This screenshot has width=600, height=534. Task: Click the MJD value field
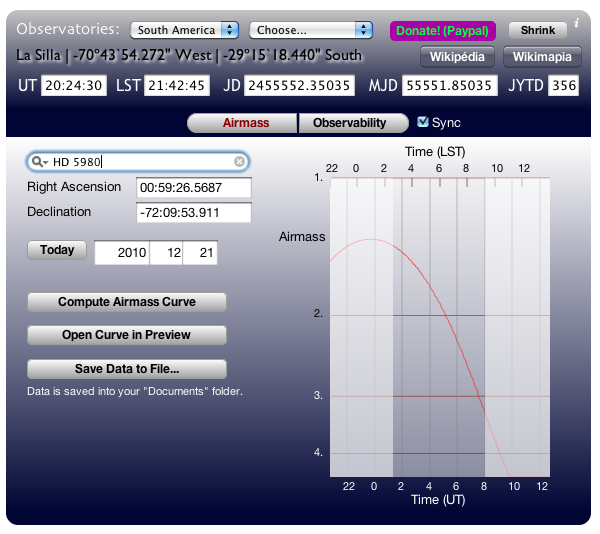tap(450, 85)
